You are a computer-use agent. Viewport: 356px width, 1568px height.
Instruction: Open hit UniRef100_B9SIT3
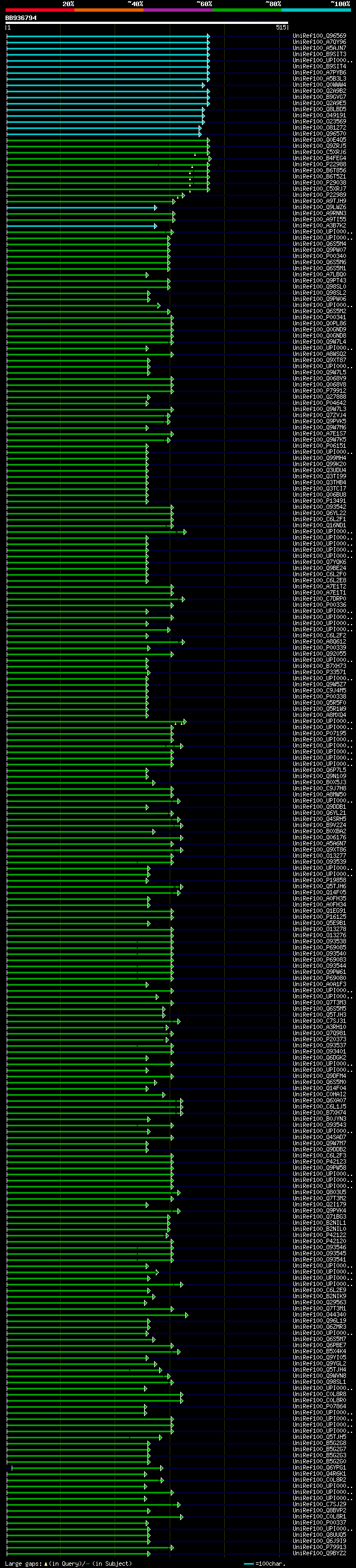pos(319,54)
